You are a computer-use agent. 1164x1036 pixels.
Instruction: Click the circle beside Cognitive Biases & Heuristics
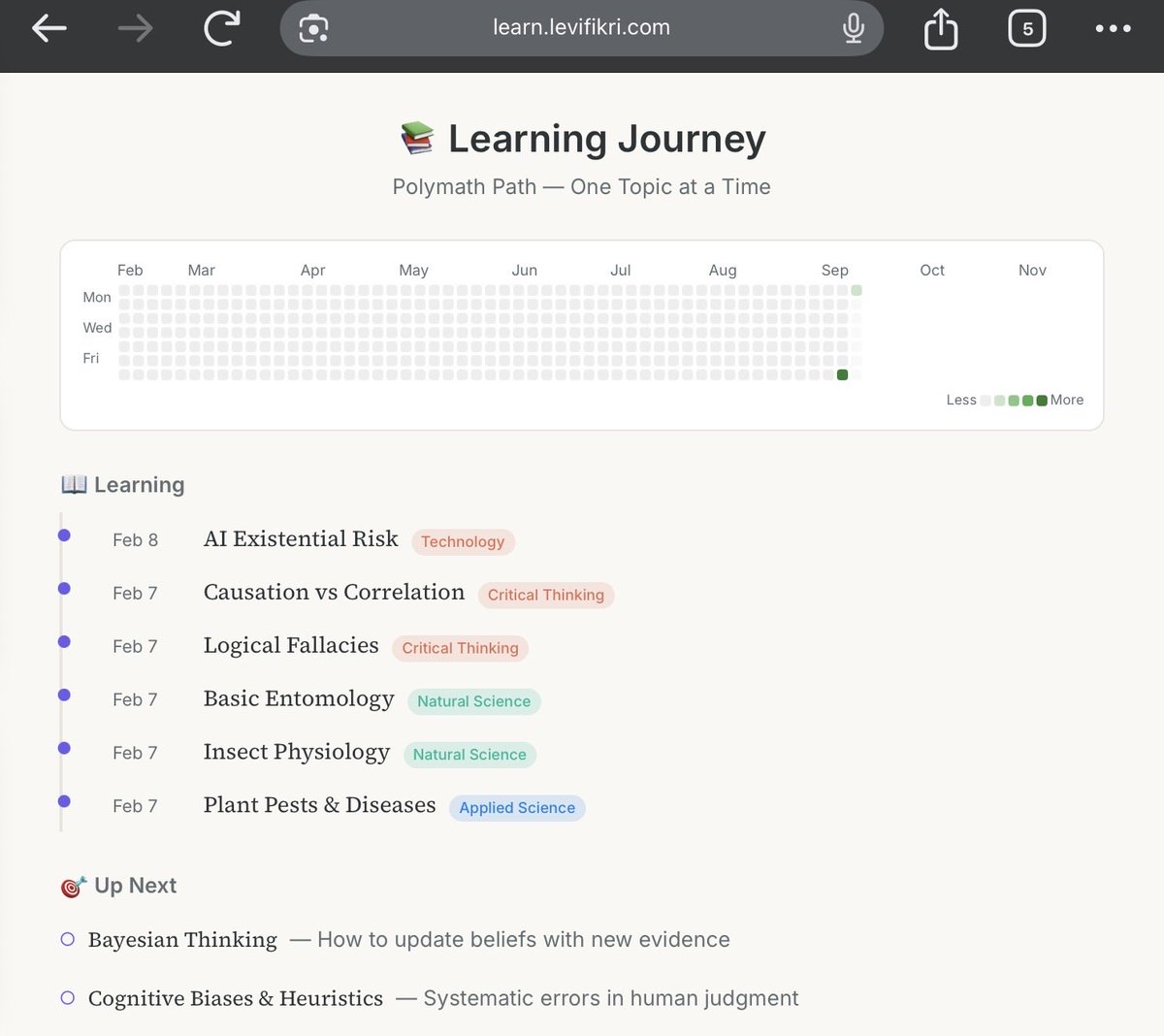[x=68, y=997]
